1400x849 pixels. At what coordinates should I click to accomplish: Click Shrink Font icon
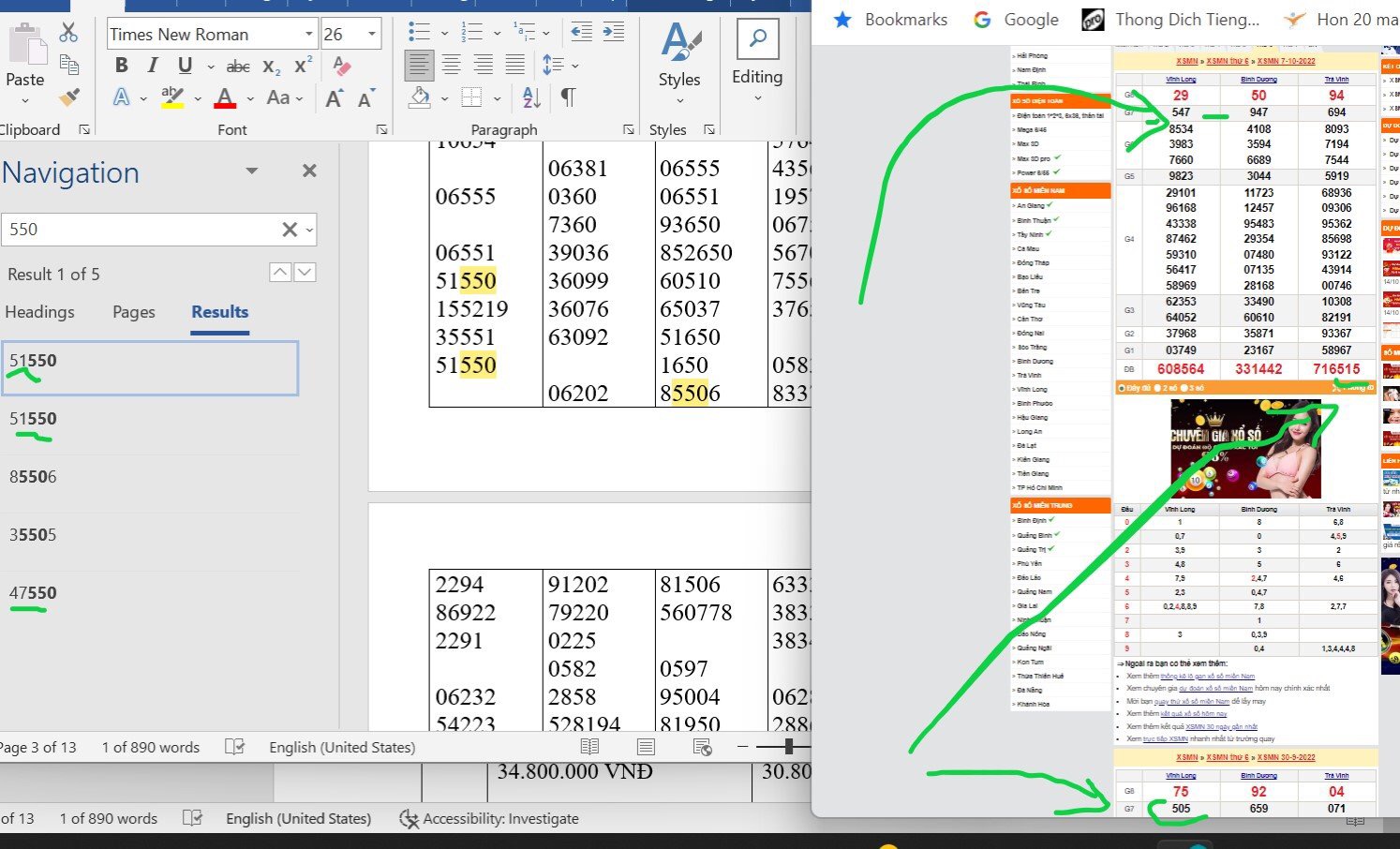point(365,97)
